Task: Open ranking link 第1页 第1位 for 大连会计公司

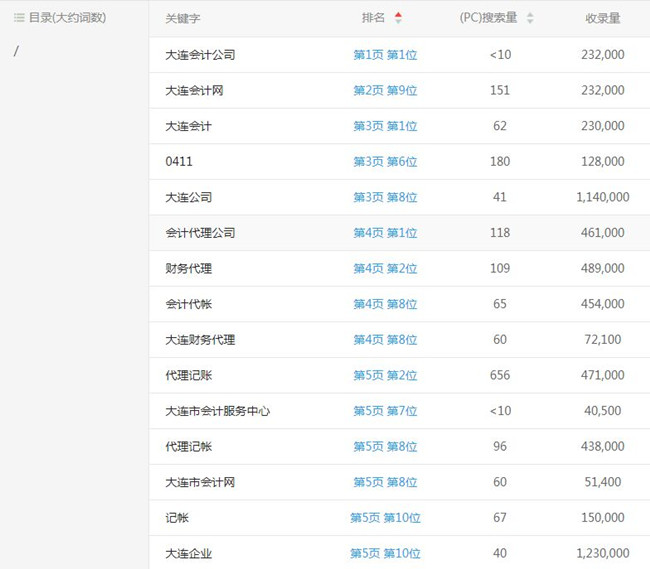Action: point(385,55)
